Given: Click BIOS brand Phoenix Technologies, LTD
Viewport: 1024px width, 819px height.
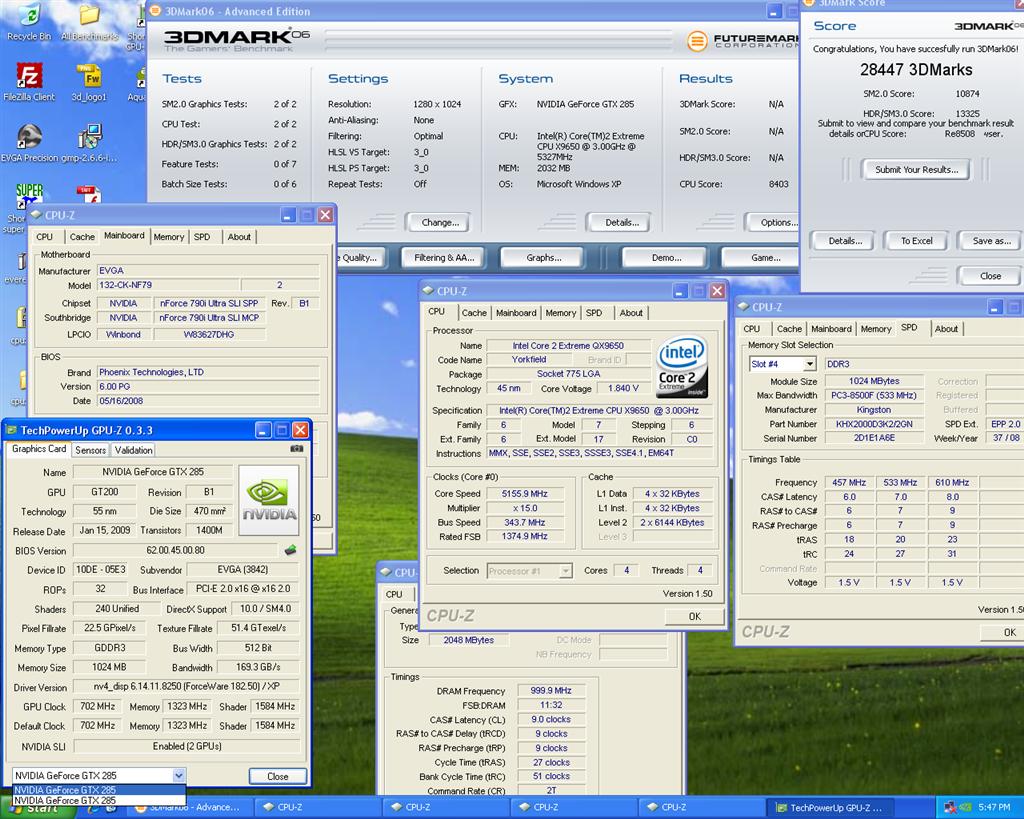Looking at the screenshot, I should [208, 372].
